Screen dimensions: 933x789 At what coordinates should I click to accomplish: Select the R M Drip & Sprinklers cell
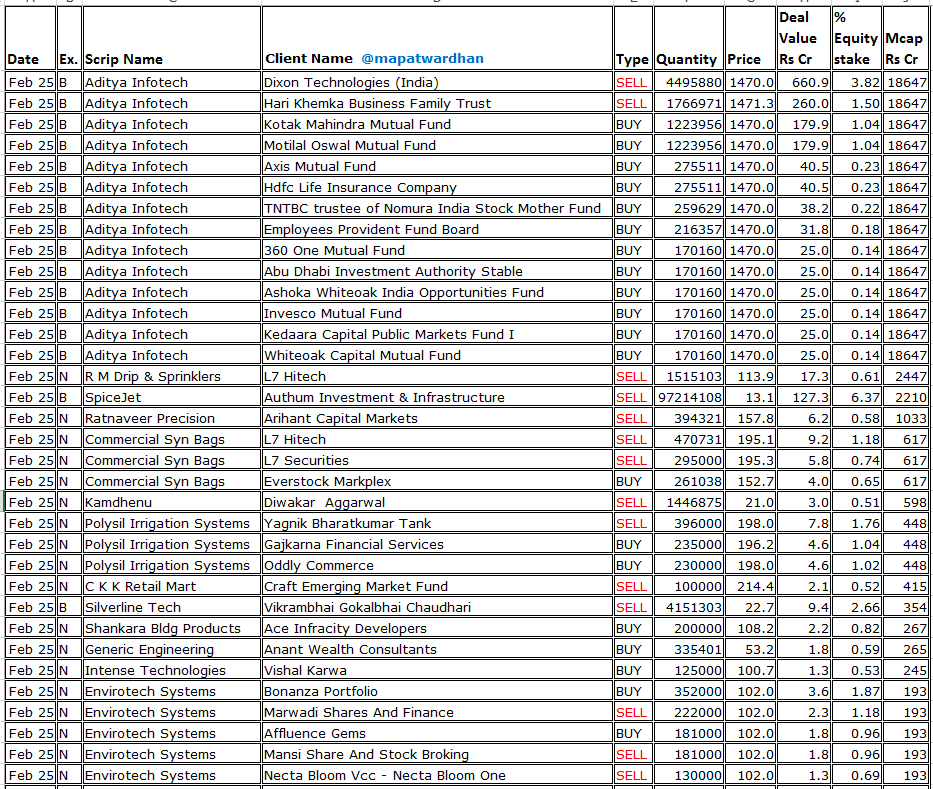click(171, 376)
